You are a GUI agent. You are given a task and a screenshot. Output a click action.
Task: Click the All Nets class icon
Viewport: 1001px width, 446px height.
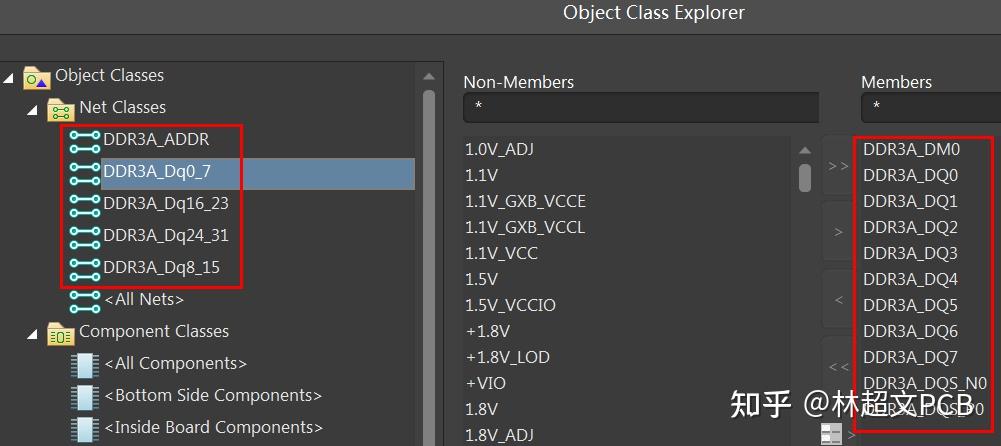pyautogui.click(x=84, y=299)
